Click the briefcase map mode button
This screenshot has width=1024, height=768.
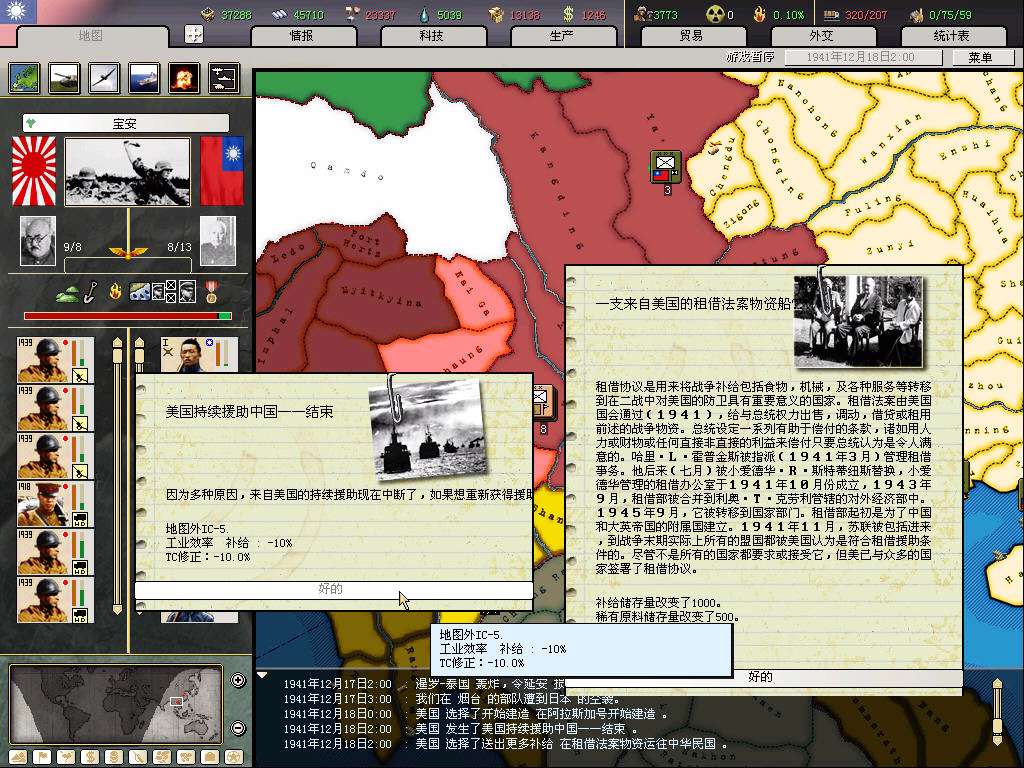pos(210,758)
